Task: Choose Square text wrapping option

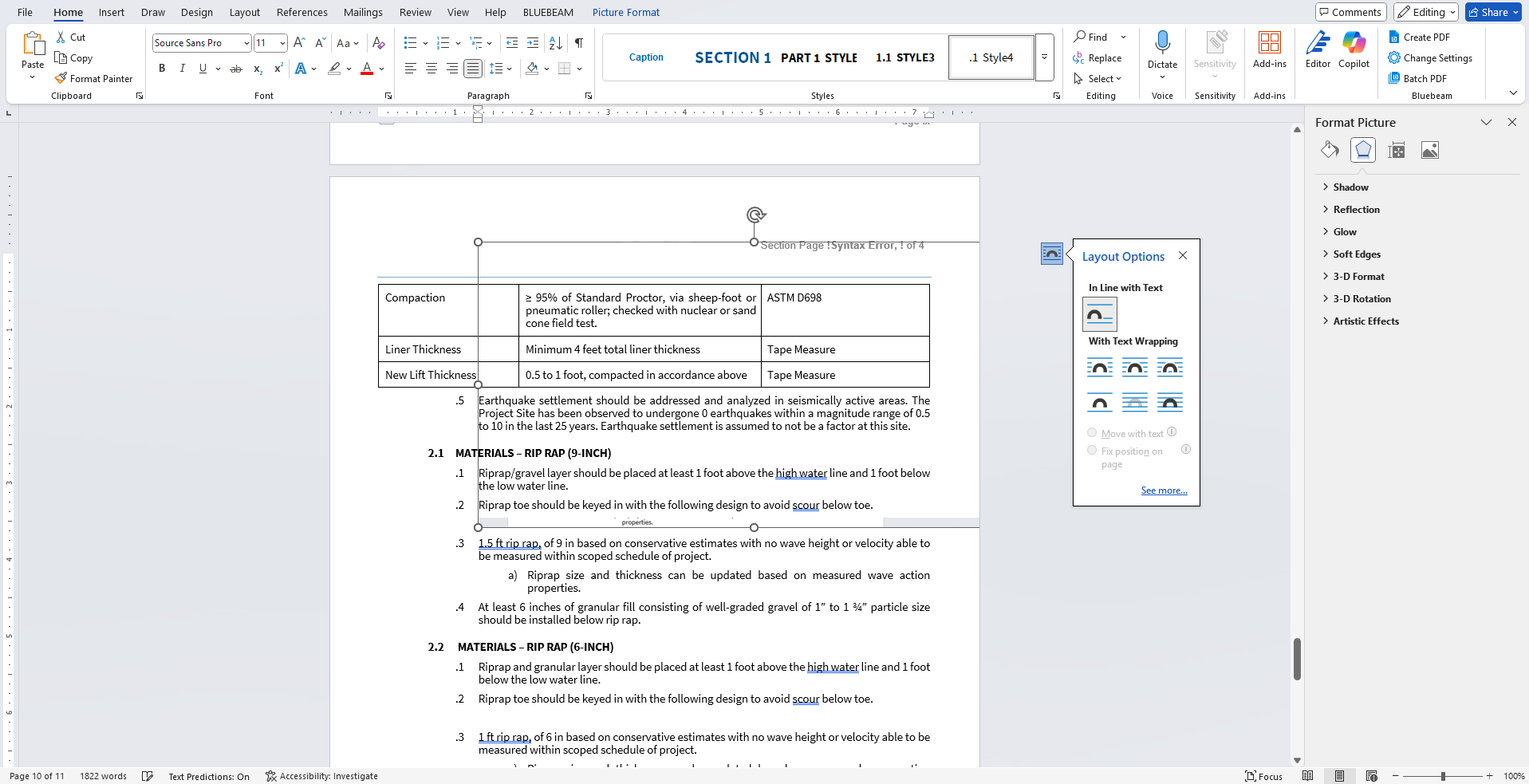Action: point(1100,368)
